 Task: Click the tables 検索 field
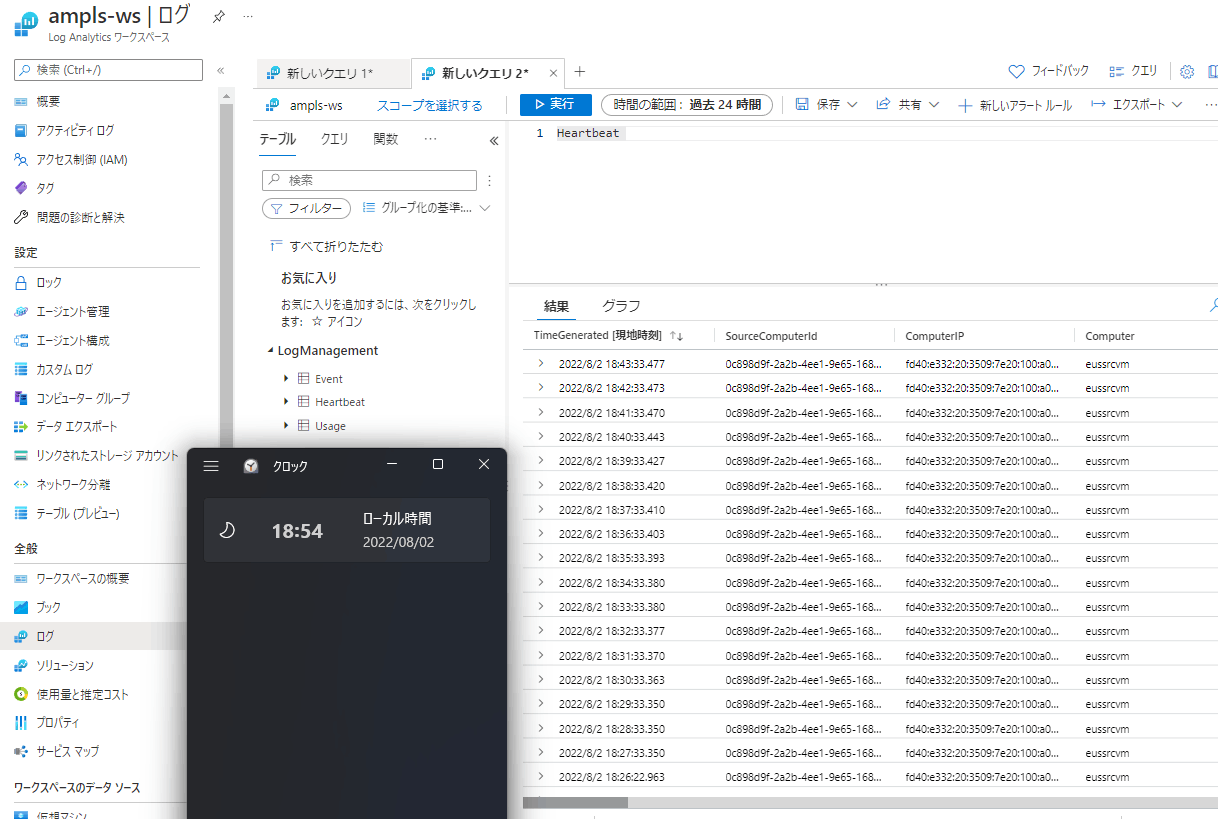pyautogui.click(x=369, y=180)
